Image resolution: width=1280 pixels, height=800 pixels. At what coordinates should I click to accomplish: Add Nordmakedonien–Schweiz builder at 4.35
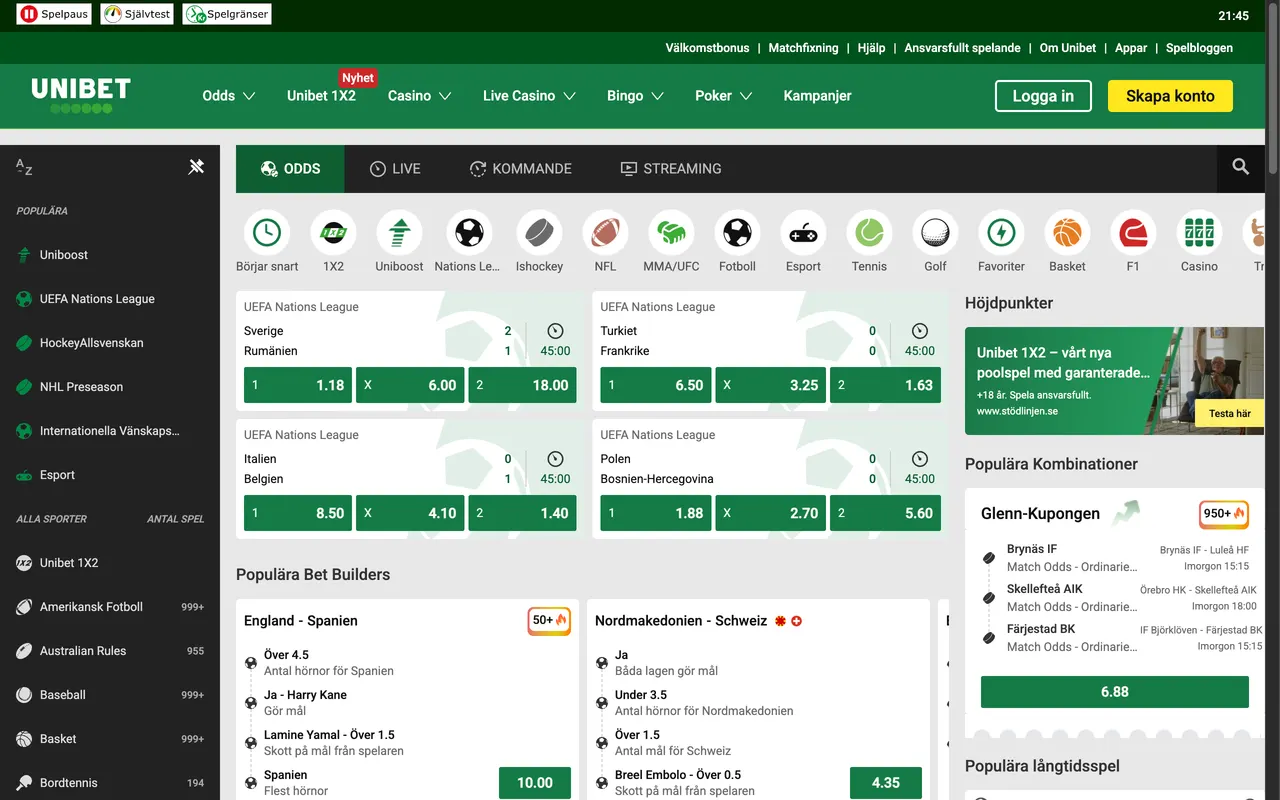click(886, 783)
